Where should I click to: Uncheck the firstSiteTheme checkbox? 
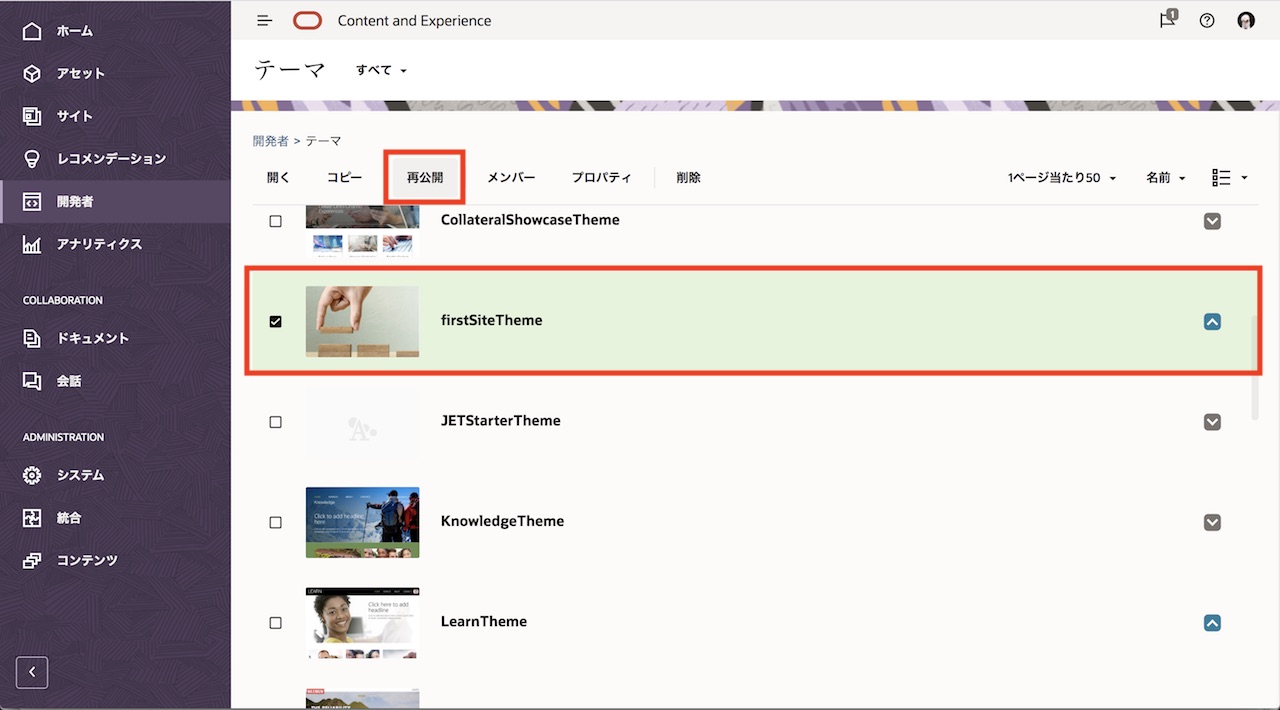tap(276, 321)
